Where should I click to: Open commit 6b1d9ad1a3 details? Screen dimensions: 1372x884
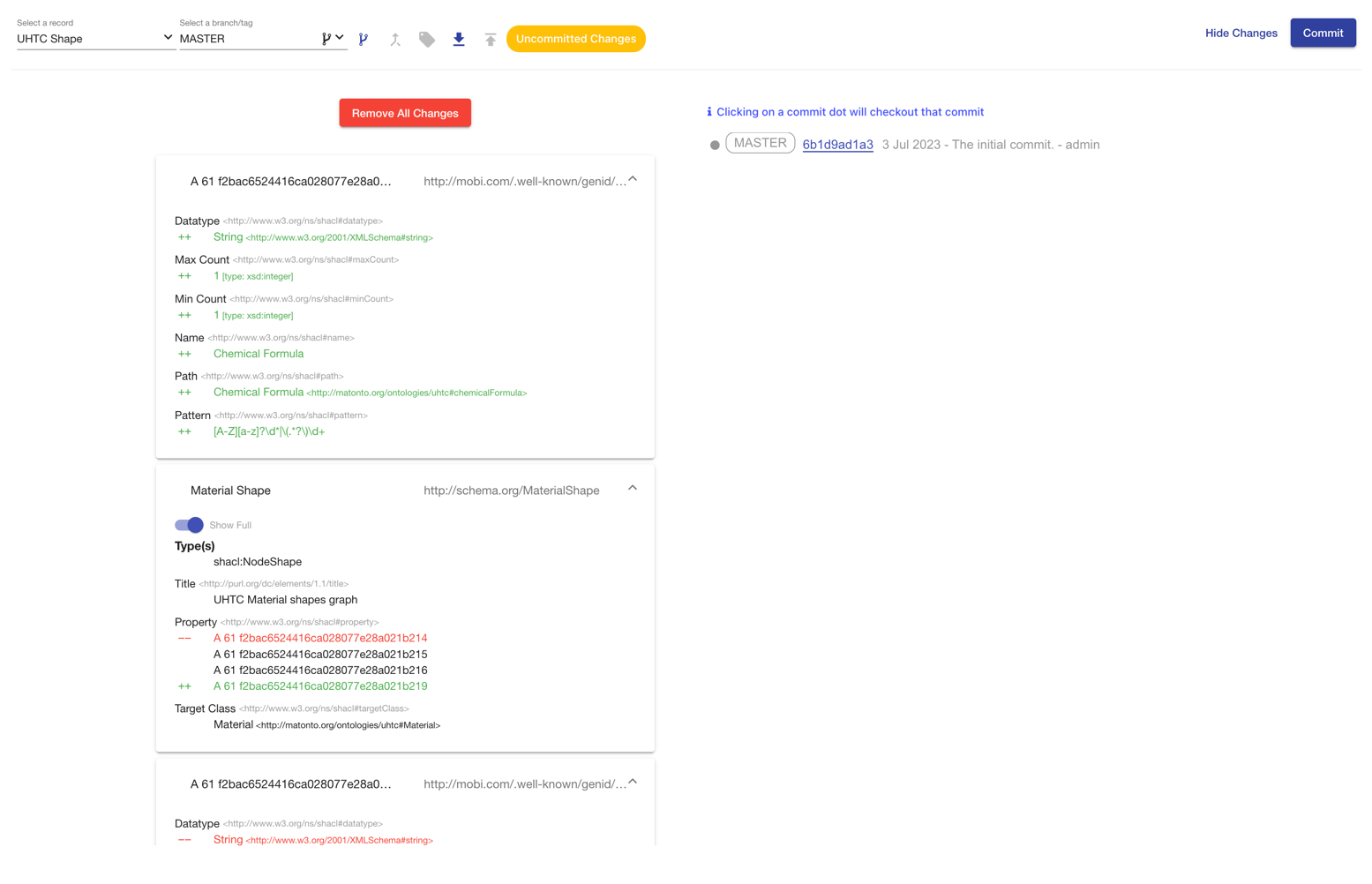click(836, 144)
